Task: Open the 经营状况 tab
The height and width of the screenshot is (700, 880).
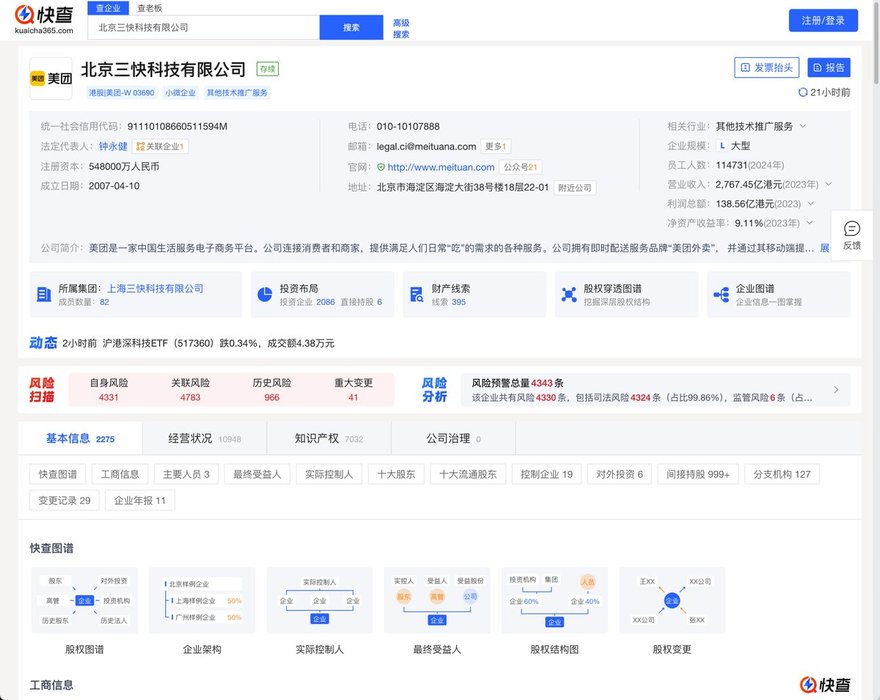Action: (x=205, y=438)
